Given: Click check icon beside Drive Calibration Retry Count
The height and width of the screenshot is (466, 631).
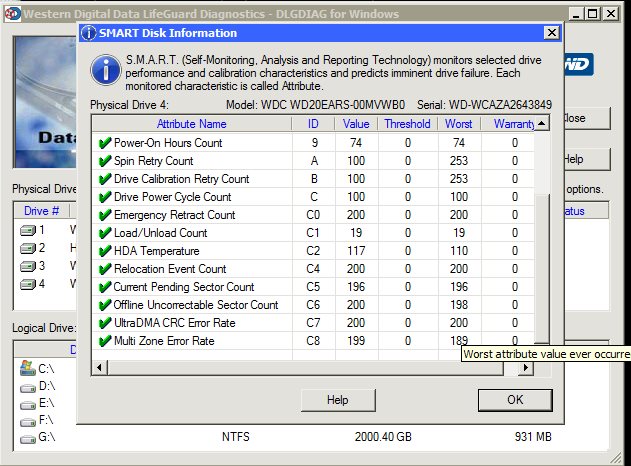Looking at the screenshot, I should tap(105, 179).
